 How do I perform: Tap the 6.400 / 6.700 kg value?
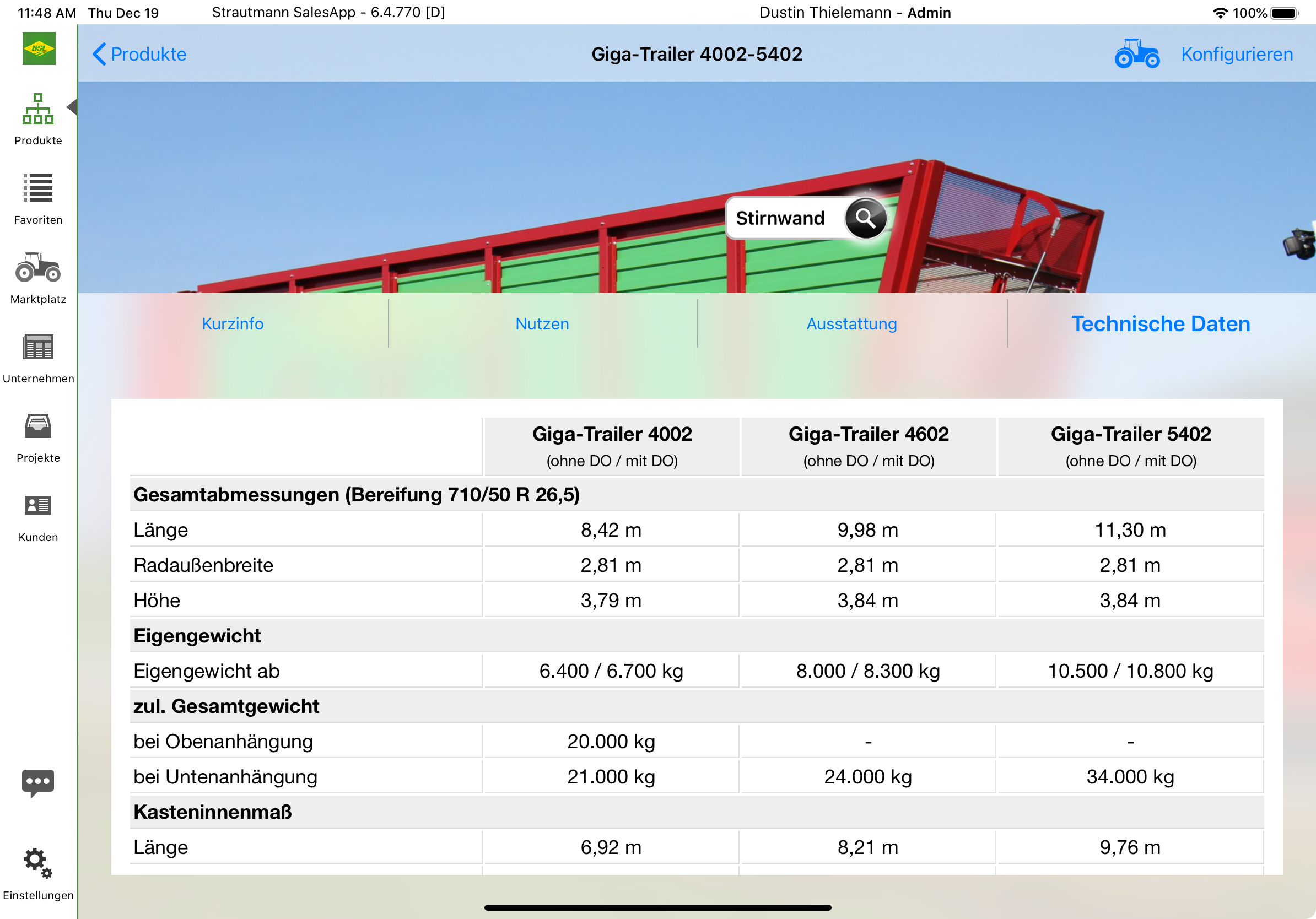click(x=611, y=671)
